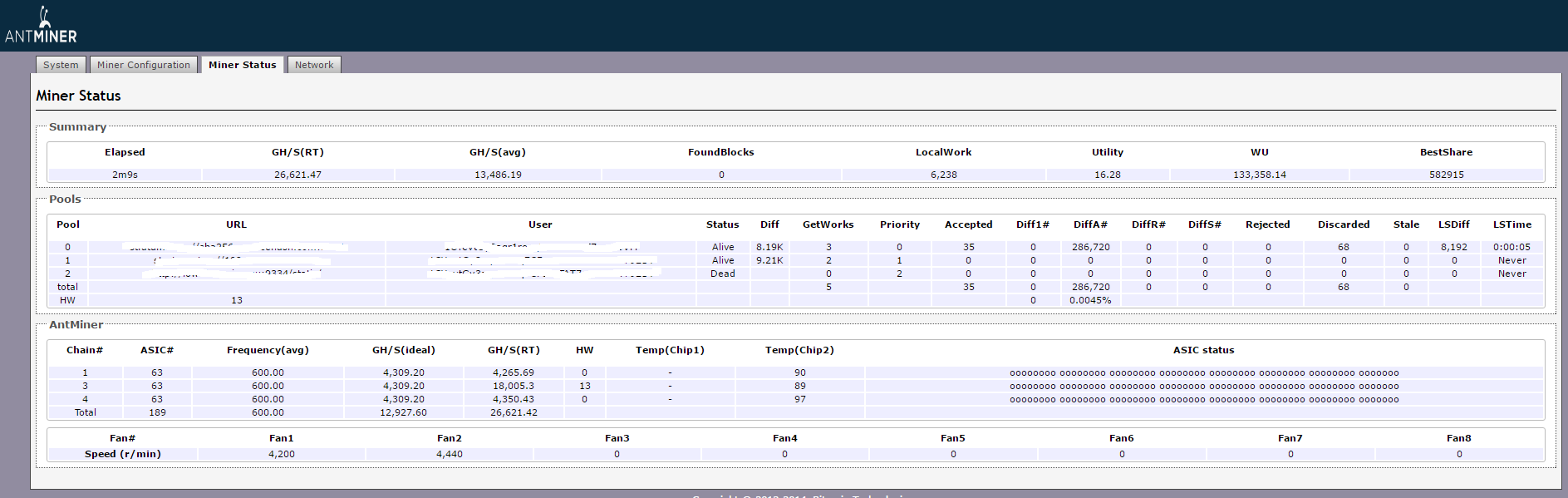This screenshot has width=1568, height=498.
Task: Click the total row label in Pools
Action: 67,287
